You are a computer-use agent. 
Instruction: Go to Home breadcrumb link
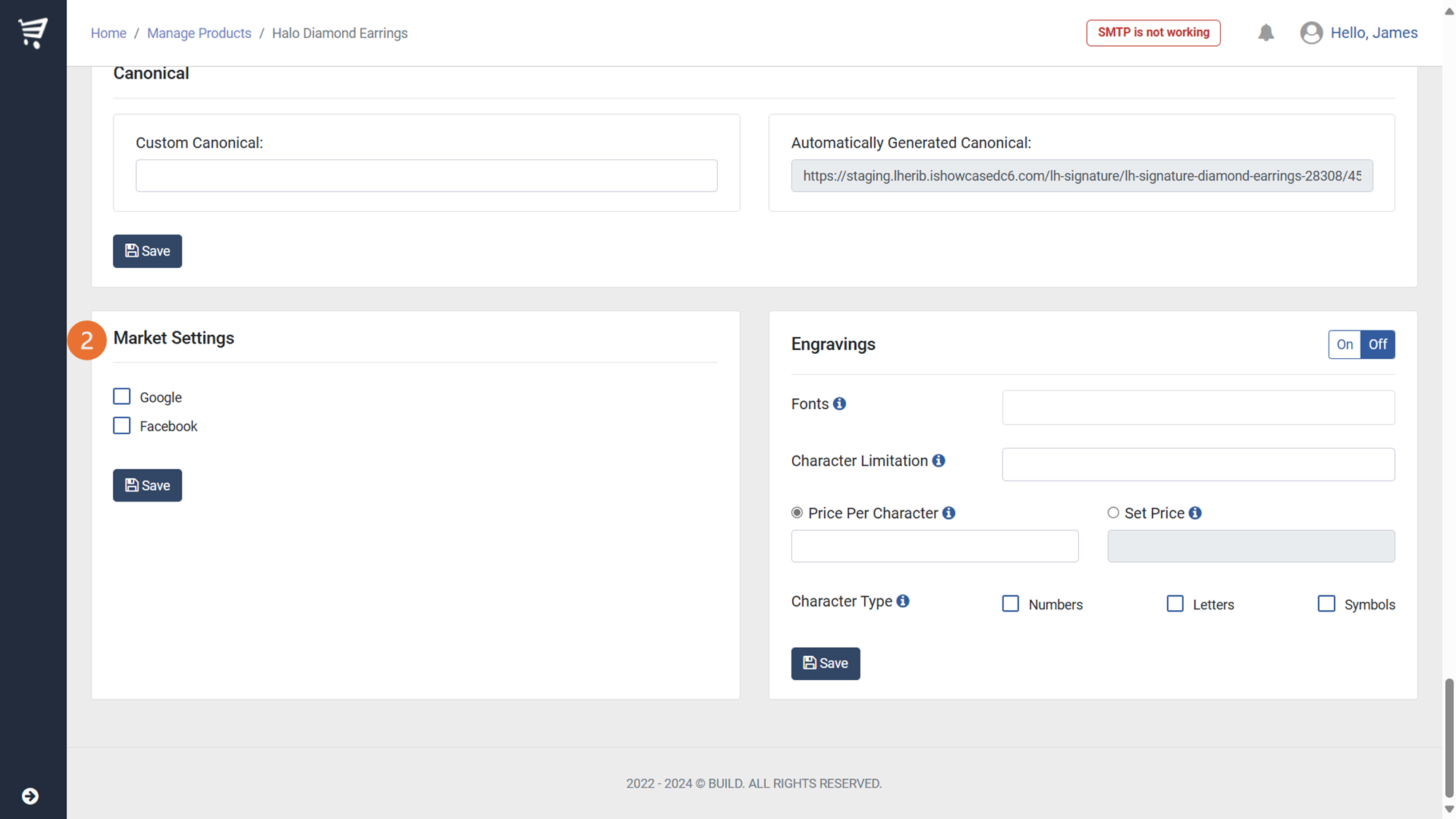(x=108, y=33)
